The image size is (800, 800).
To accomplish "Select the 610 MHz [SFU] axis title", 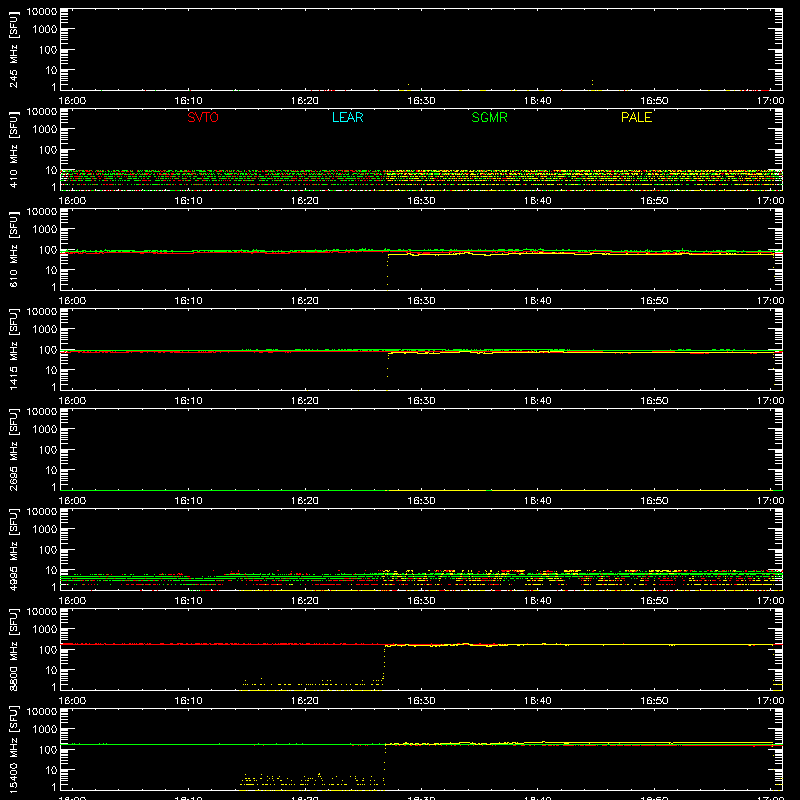I will point(14,249).
